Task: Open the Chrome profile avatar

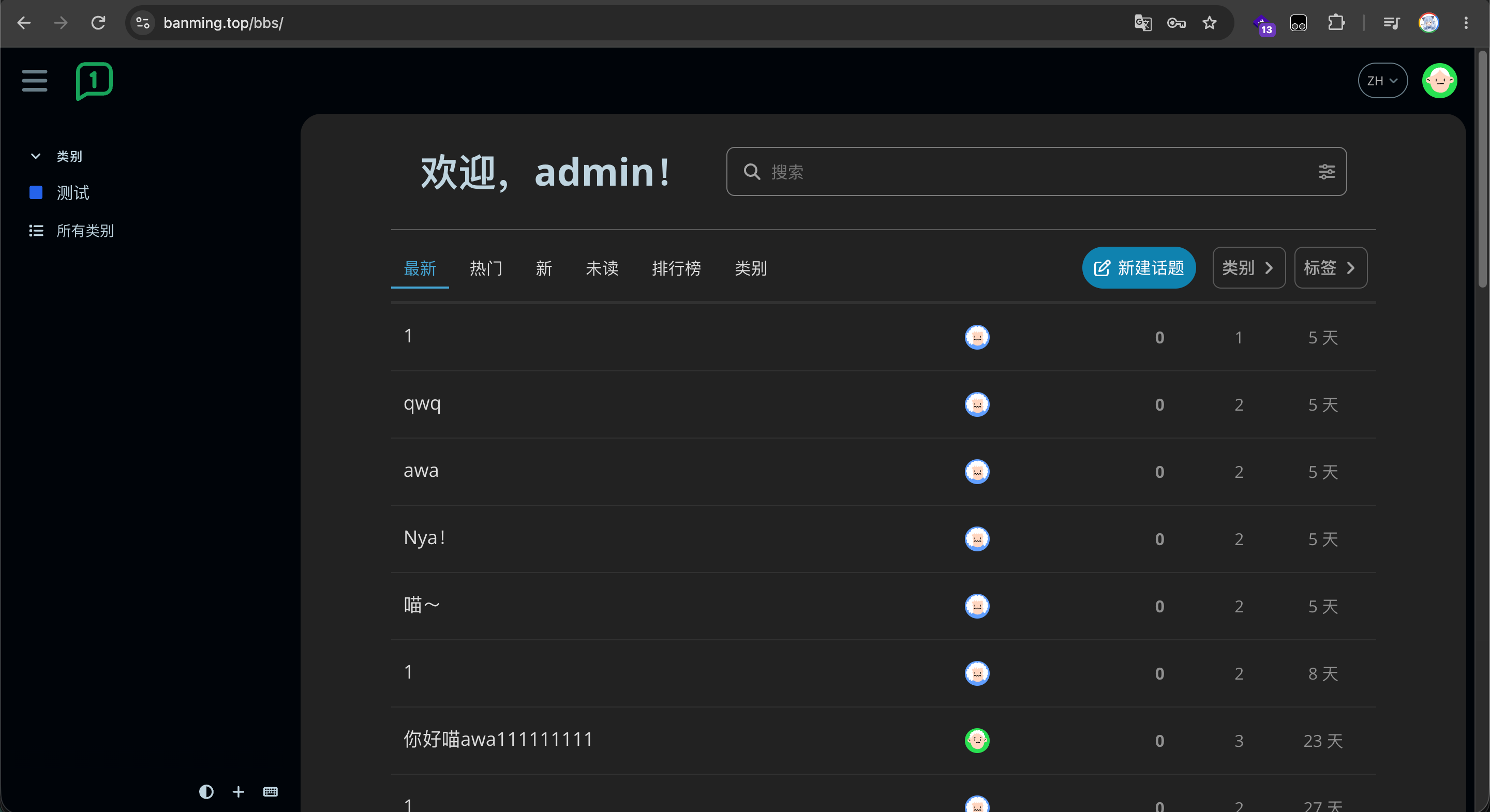Action: click(x=1428, y=23)
